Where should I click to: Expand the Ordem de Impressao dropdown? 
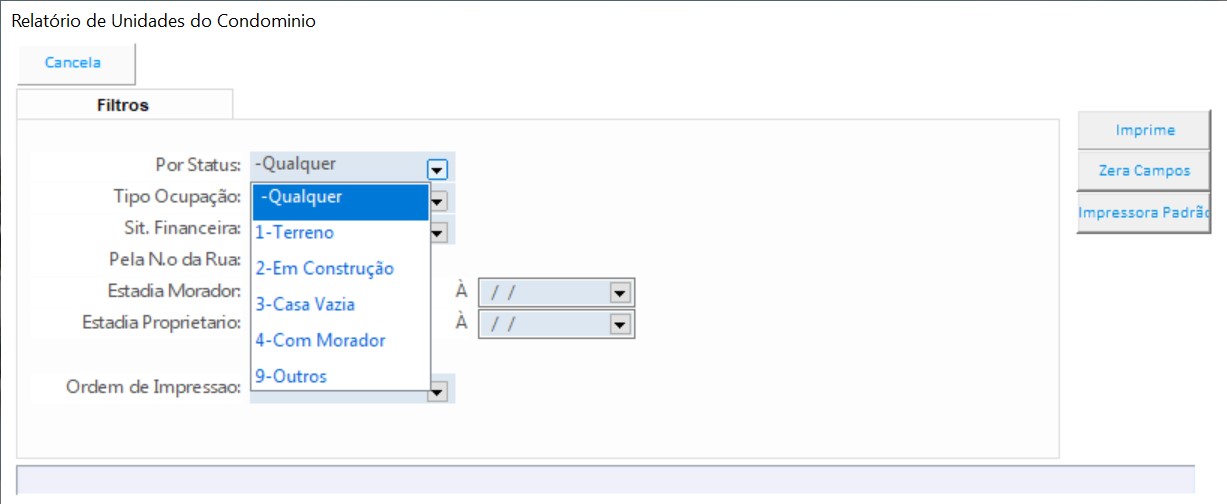(437, 394)
